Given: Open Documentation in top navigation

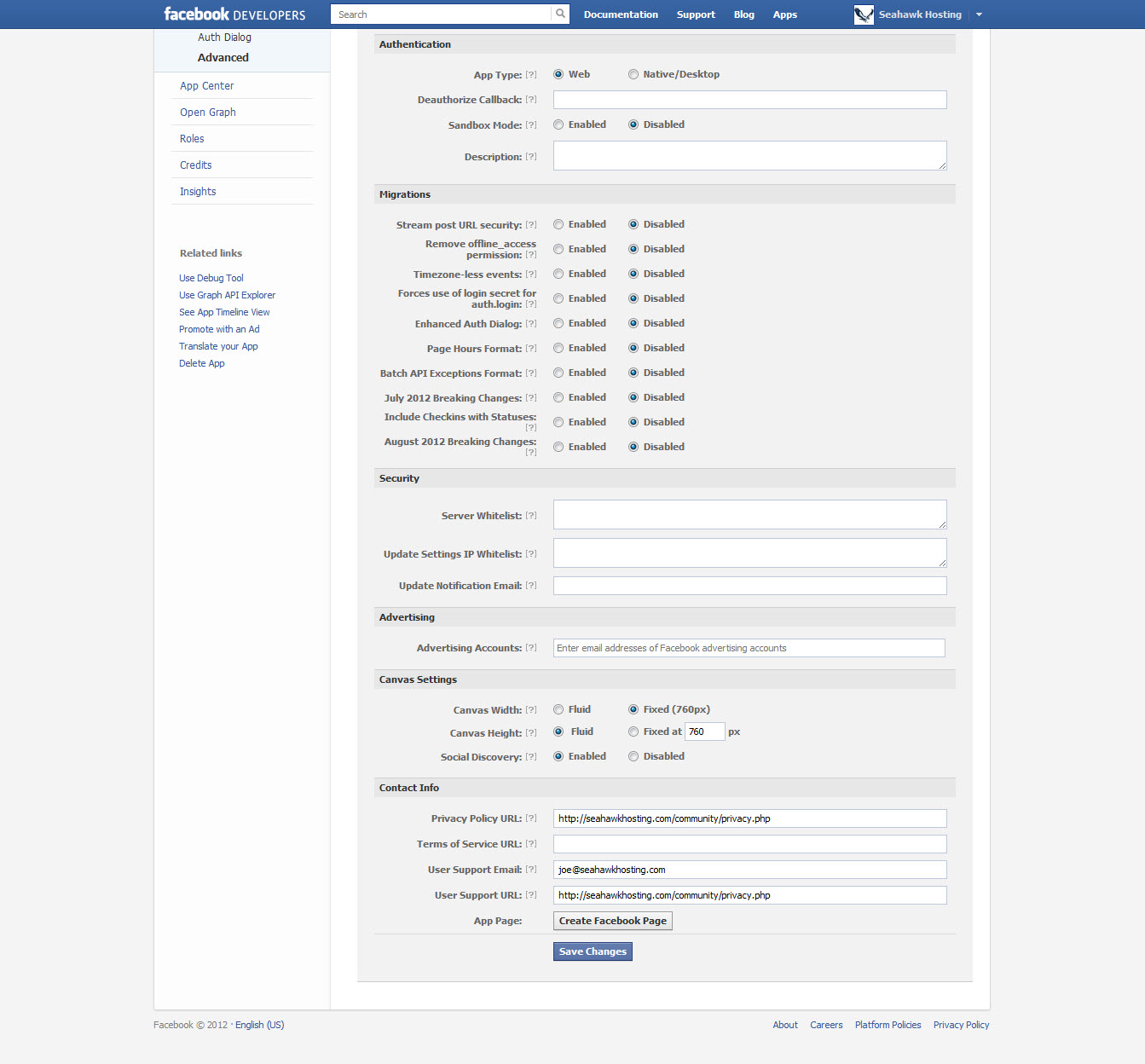Looking at the screenshot, I should 621,14.
